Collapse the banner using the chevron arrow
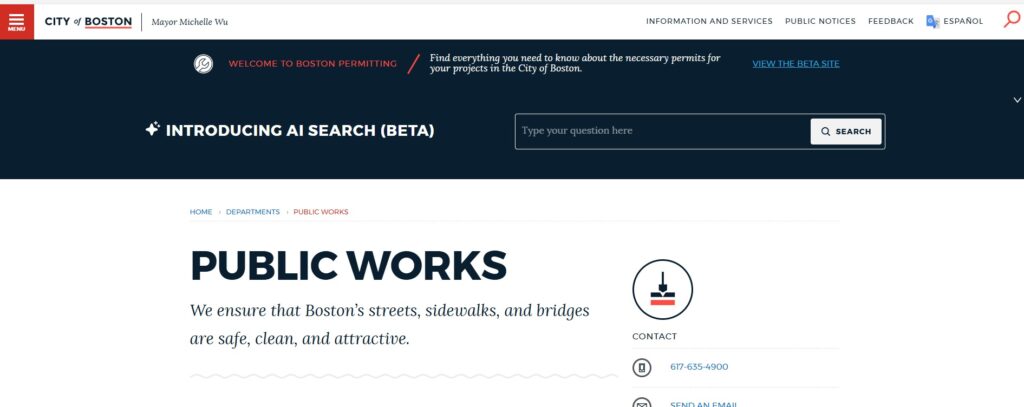 click(x=1017, y=100)
